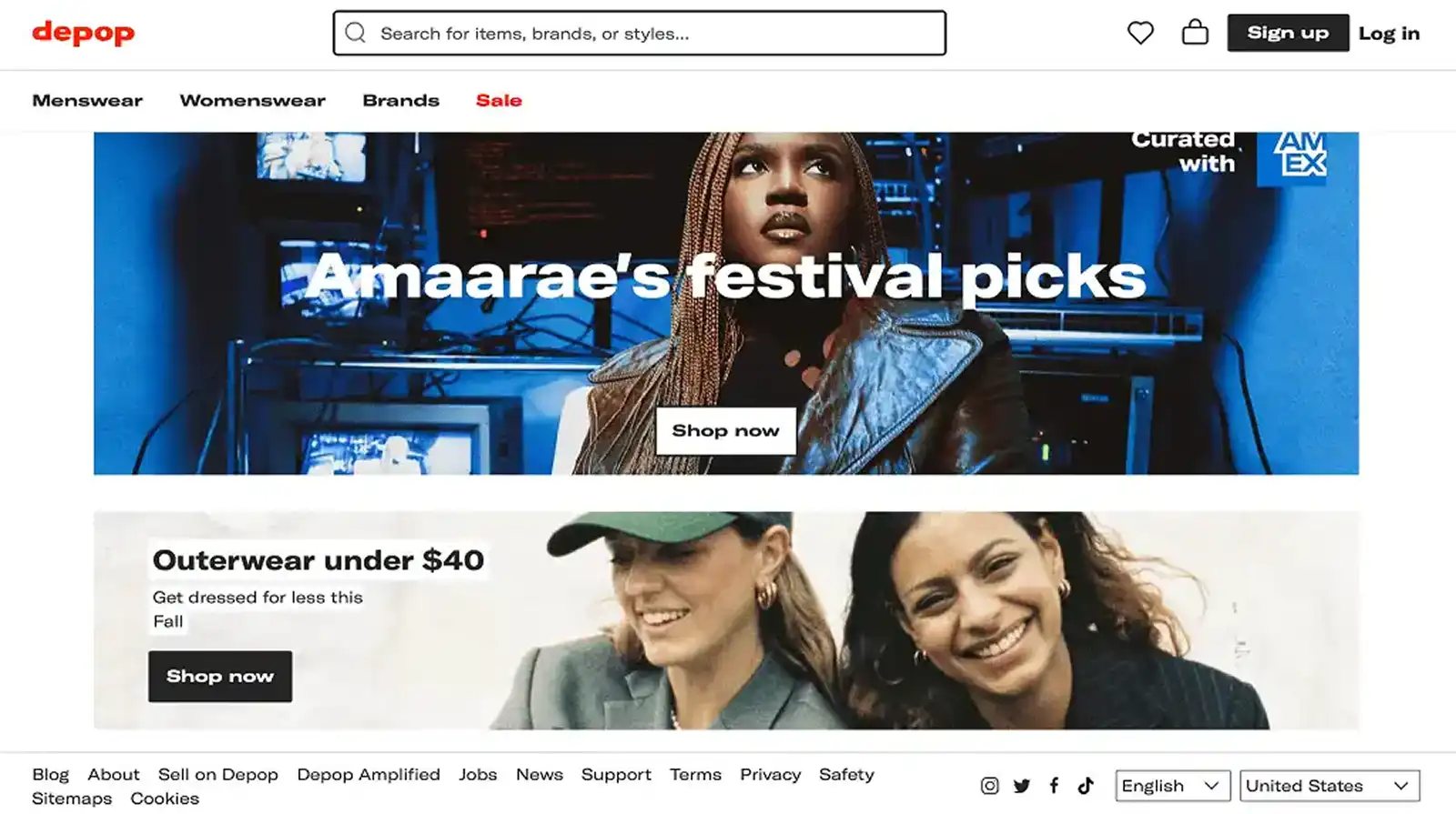1456x814 pixels.
Task: Open Depop's TikTok icon
Action: click(1086, 786)
